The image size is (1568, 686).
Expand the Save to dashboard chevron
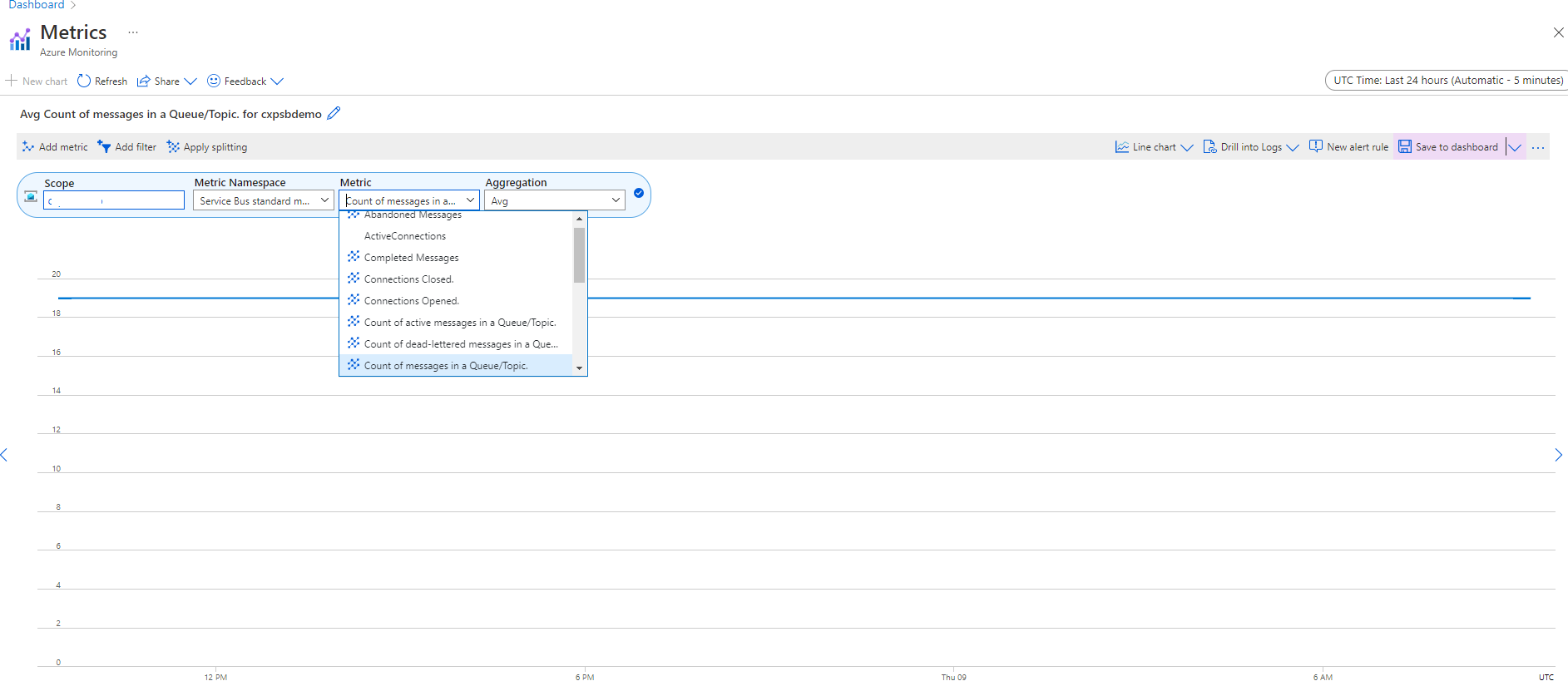(x=1516, y=147)
